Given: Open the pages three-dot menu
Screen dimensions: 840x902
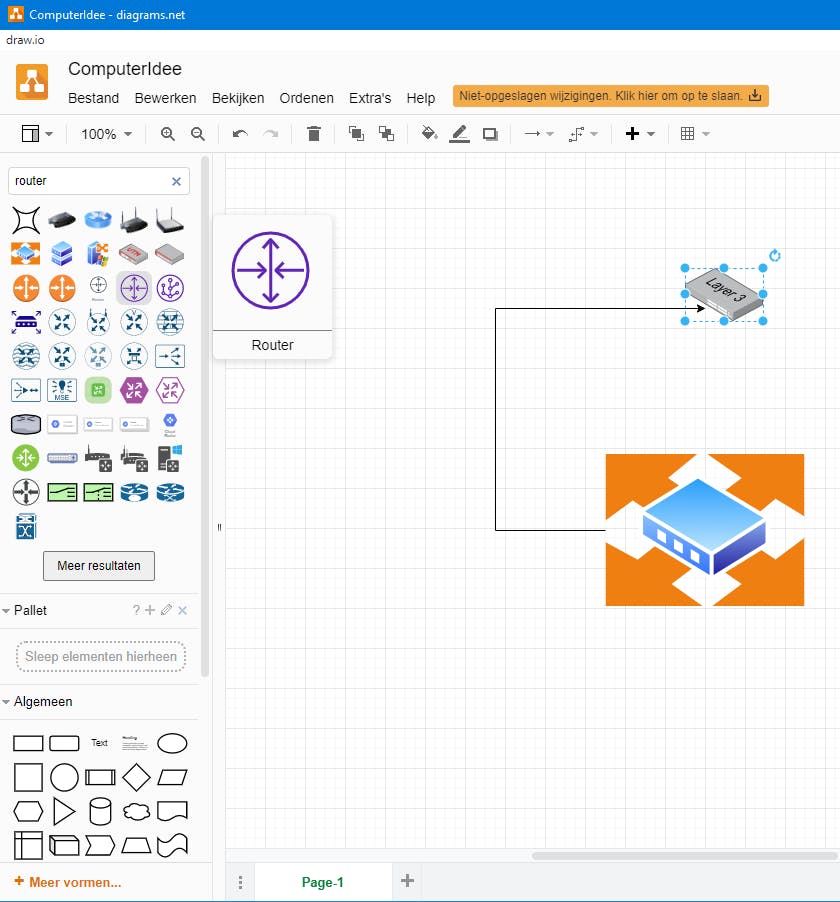Looking at the screenshot, I should [240, 882].
